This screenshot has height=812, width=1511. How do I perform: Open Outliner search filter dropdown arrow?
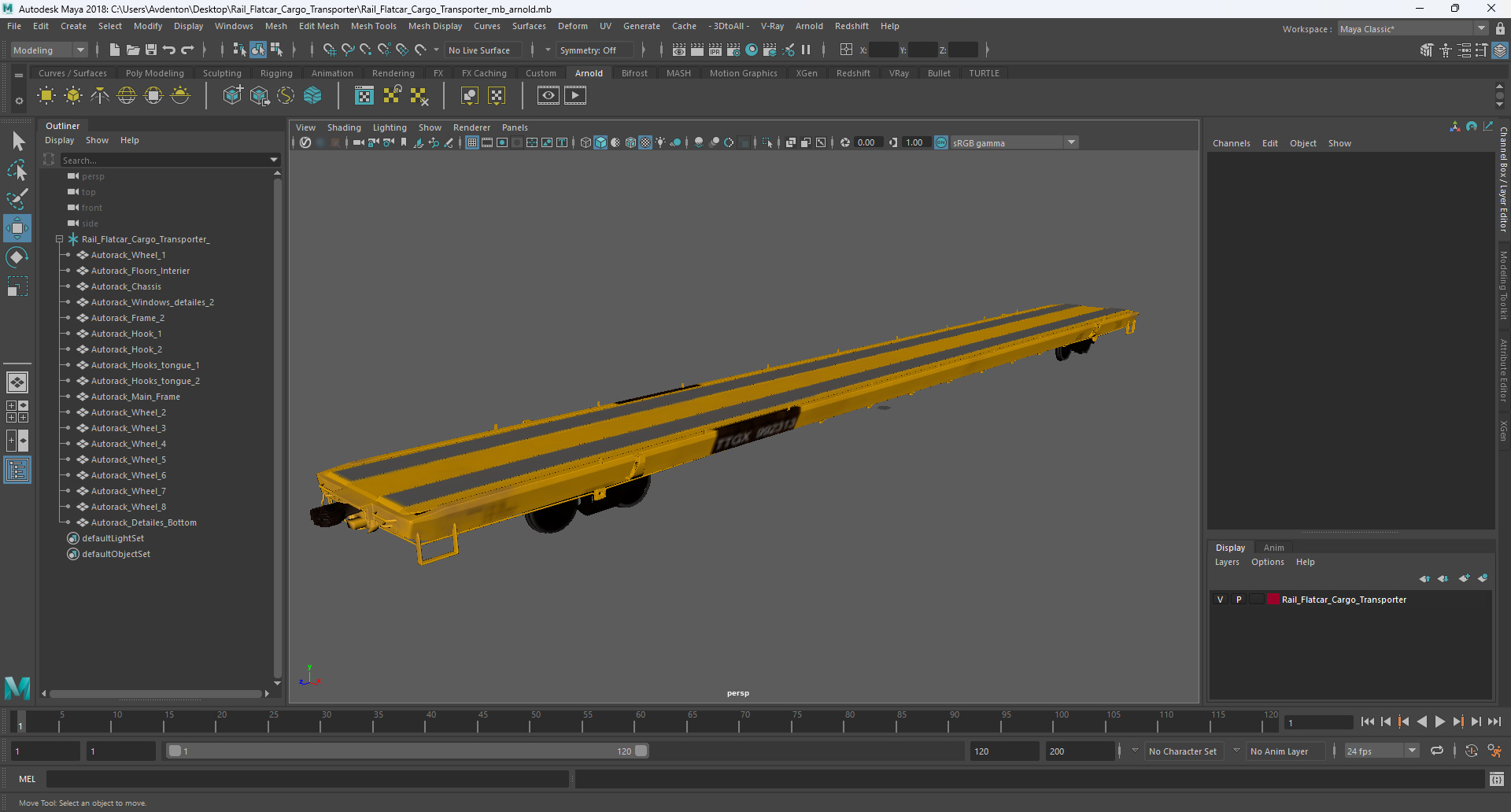[x=274, y=160]
